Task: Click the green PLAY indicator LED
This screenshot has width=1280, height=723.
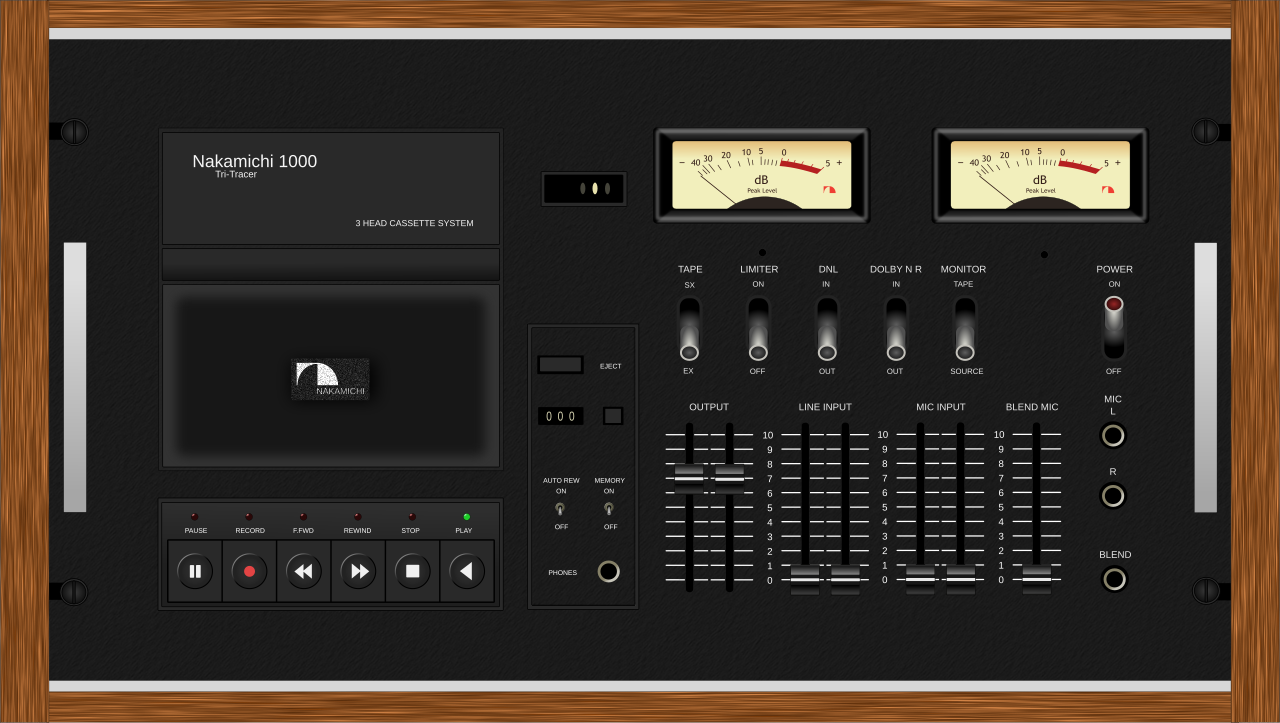Action: pos(467,517)
